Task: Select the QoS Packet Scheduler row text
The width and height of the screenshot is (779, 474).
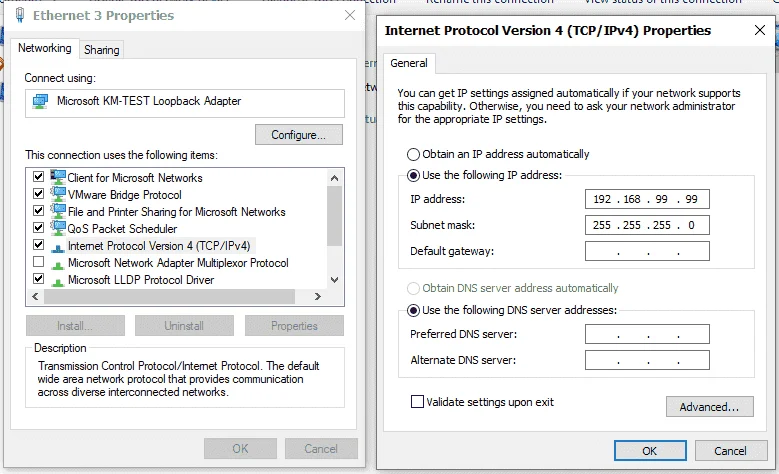Action: (122, 229)
